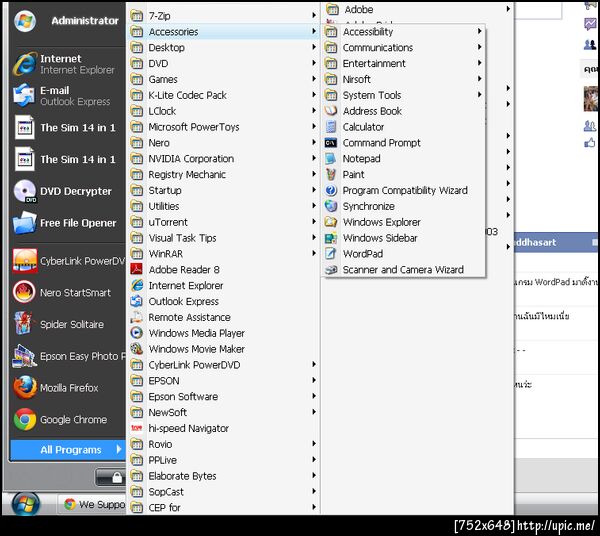The image size is (600, 536).
Task: Open Windows Media Player entry
Action: [223, 333]
